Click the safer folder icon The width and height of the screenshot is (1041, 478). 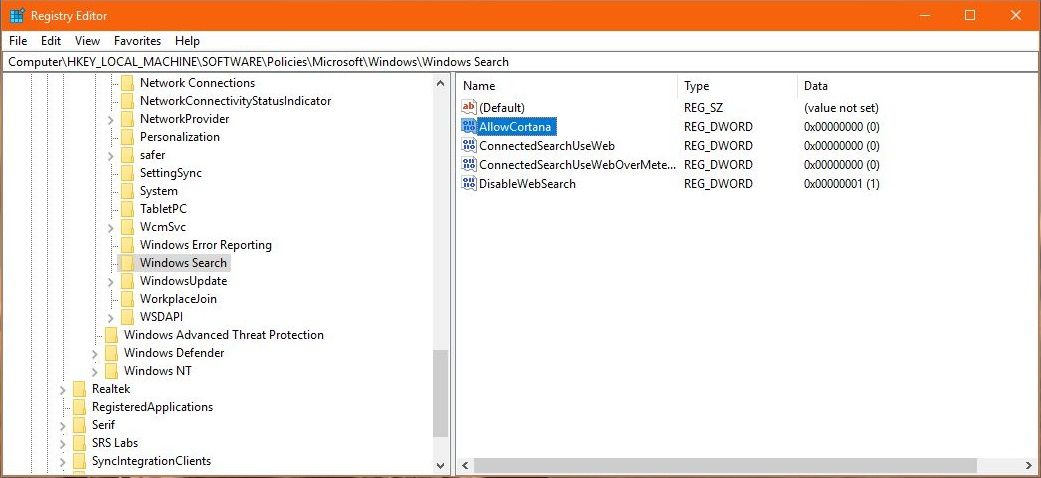[x=127, y=155]
